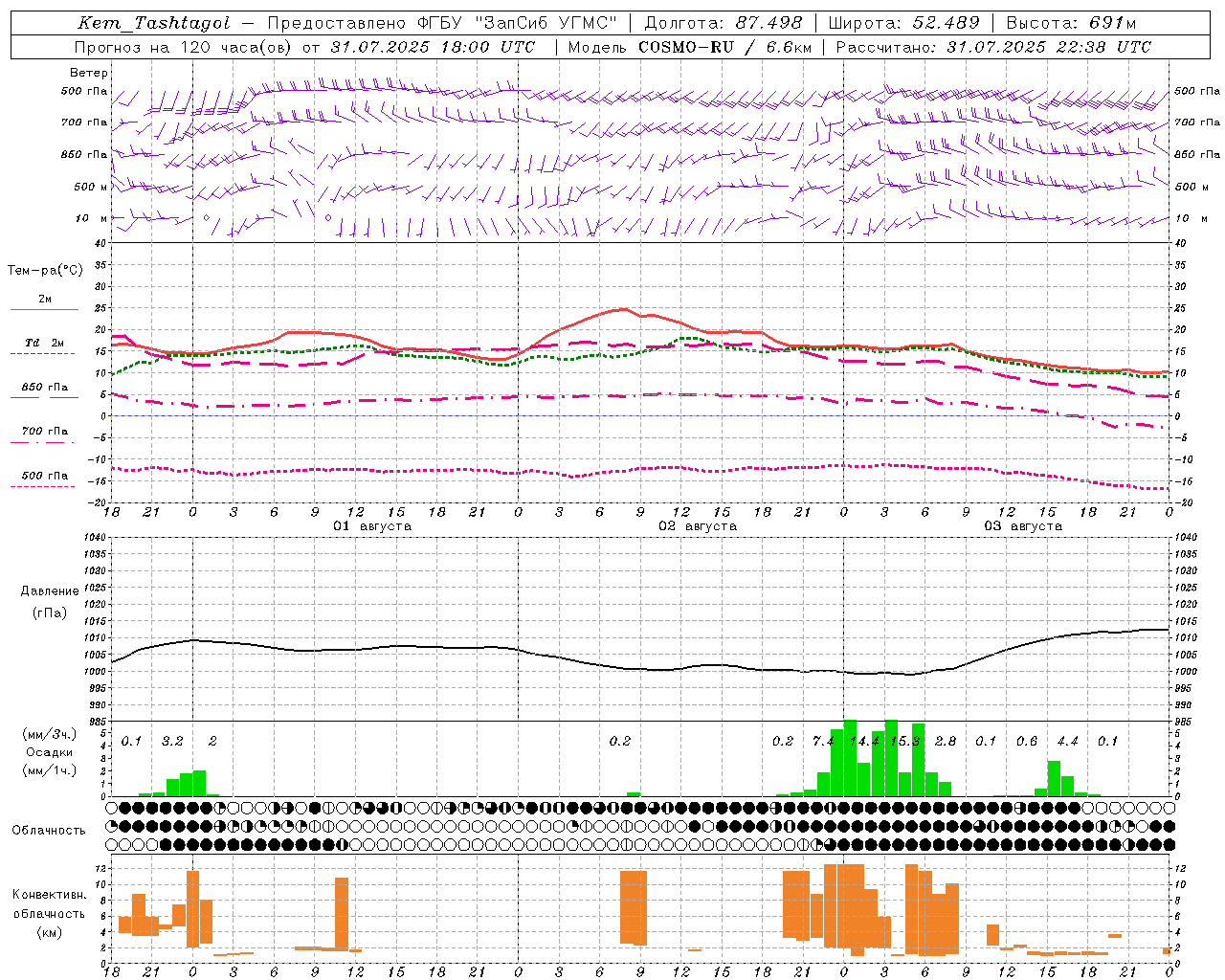Click the (мм/3ч.) precipitation unit label
Viewport: 1225px width, 980px height.
coord(50,734)
